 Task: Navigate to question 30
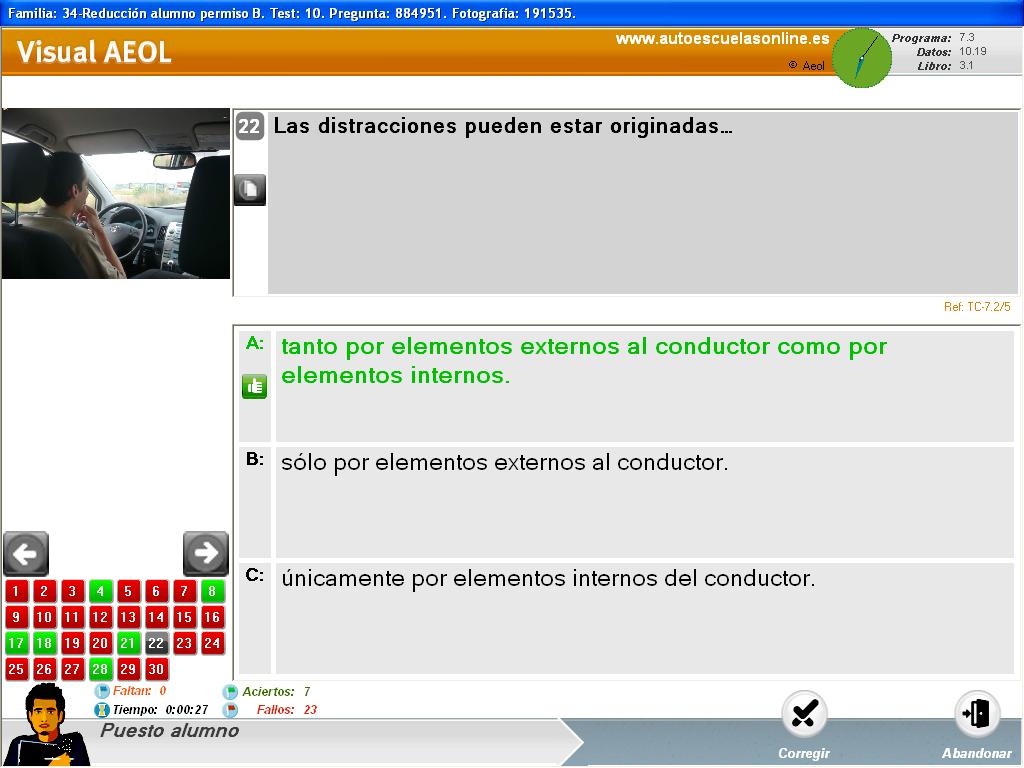coord(156,669)
